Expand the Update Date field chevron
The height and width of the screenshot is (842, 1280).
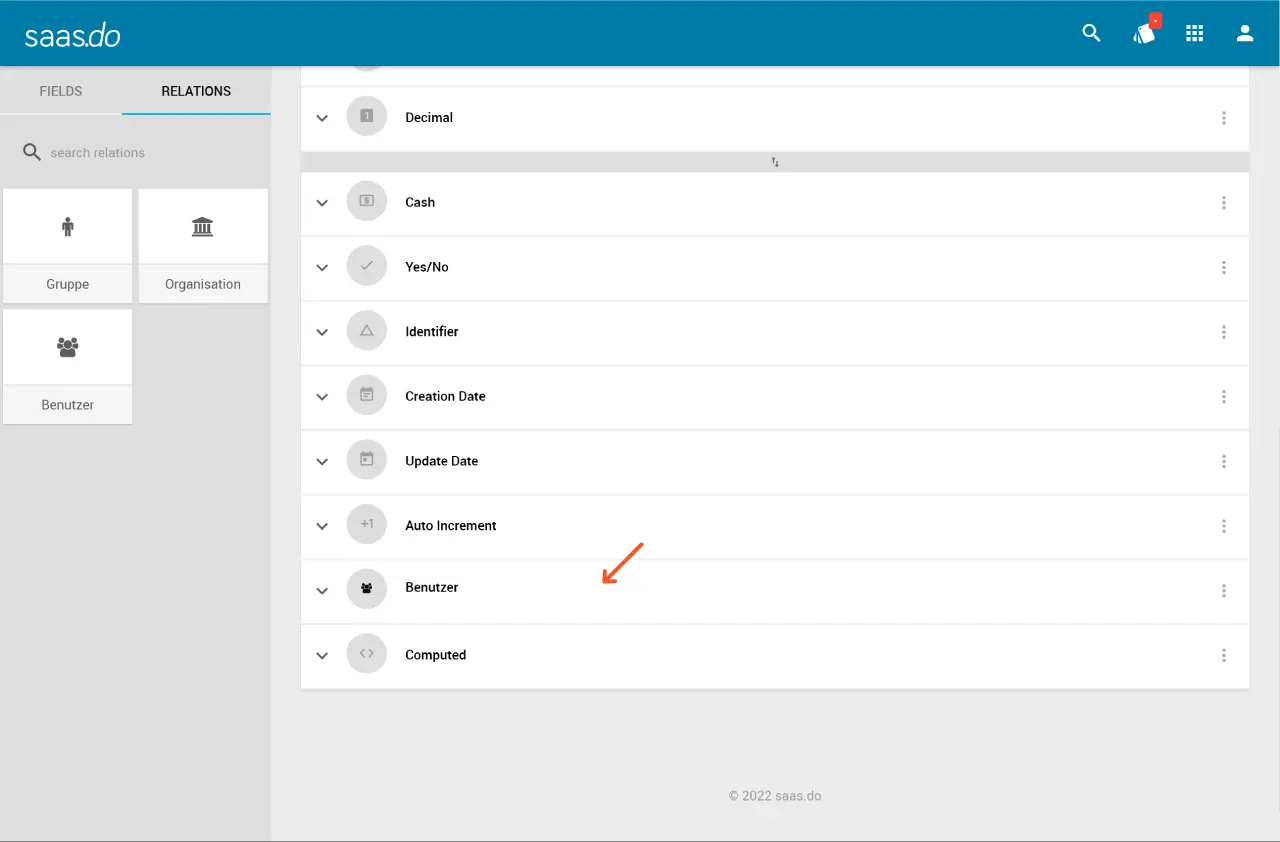pyautogui.click(x=322, y=461)
